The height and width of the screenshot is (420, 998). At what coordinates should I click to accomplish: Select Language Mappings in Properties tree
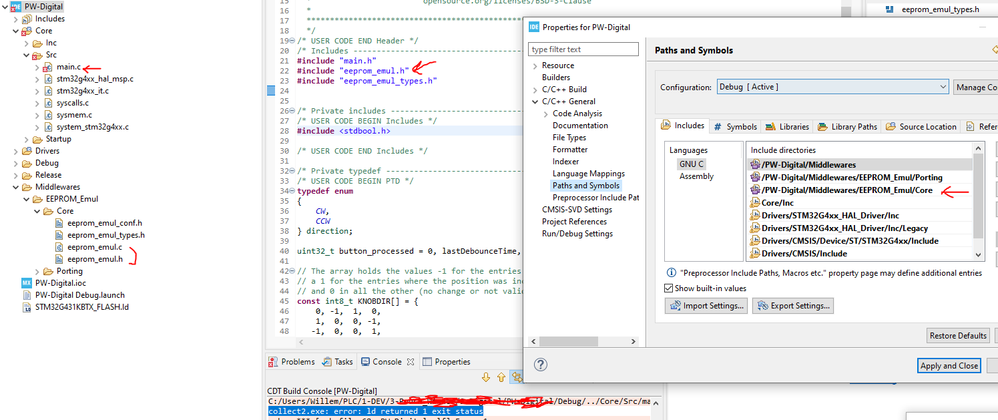588,173
